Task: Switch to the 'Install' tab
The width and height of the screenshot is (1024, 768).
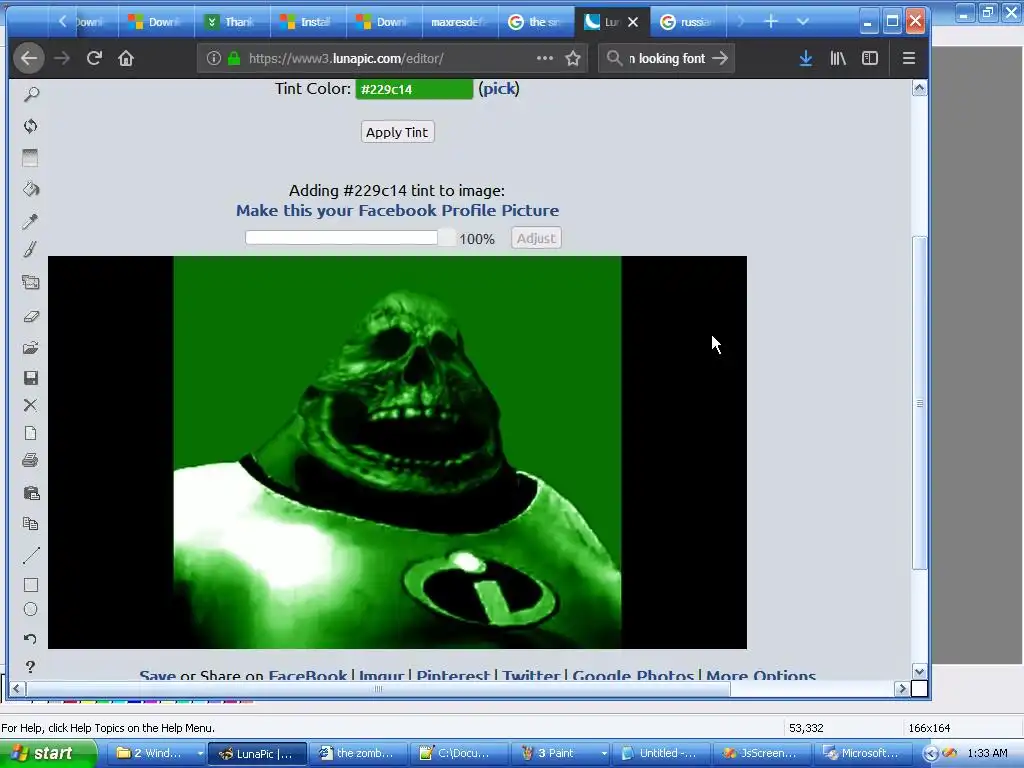Action: click(x=308, y=22)
